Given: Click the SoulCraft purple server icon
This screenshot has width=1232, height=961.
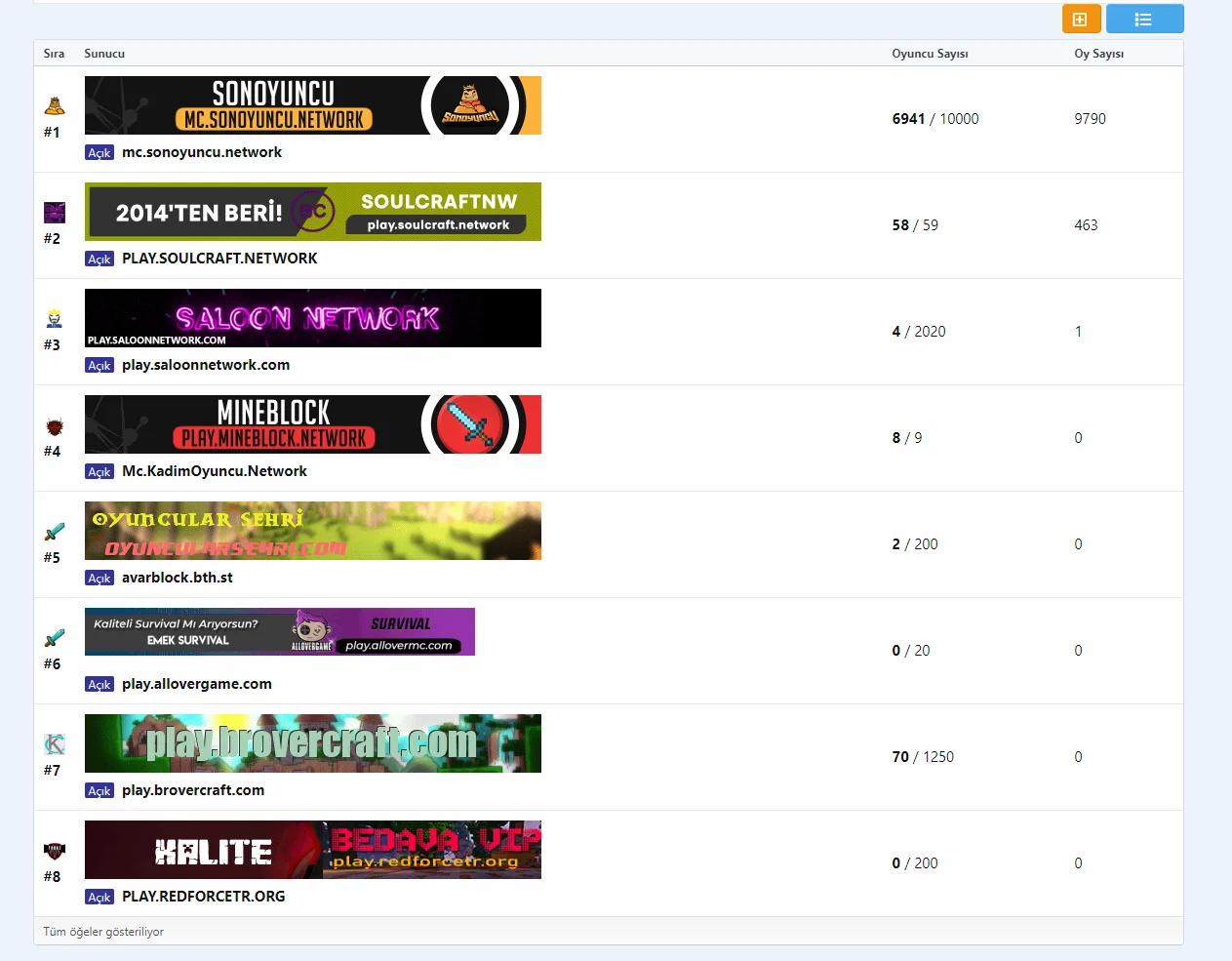Looking at the screenshot, I should 55,213.
